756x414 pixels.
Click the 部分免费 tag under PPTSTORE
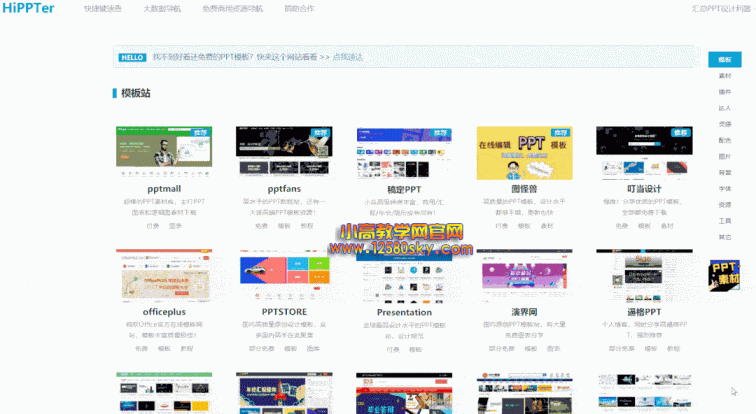click(x=261, y=348)
